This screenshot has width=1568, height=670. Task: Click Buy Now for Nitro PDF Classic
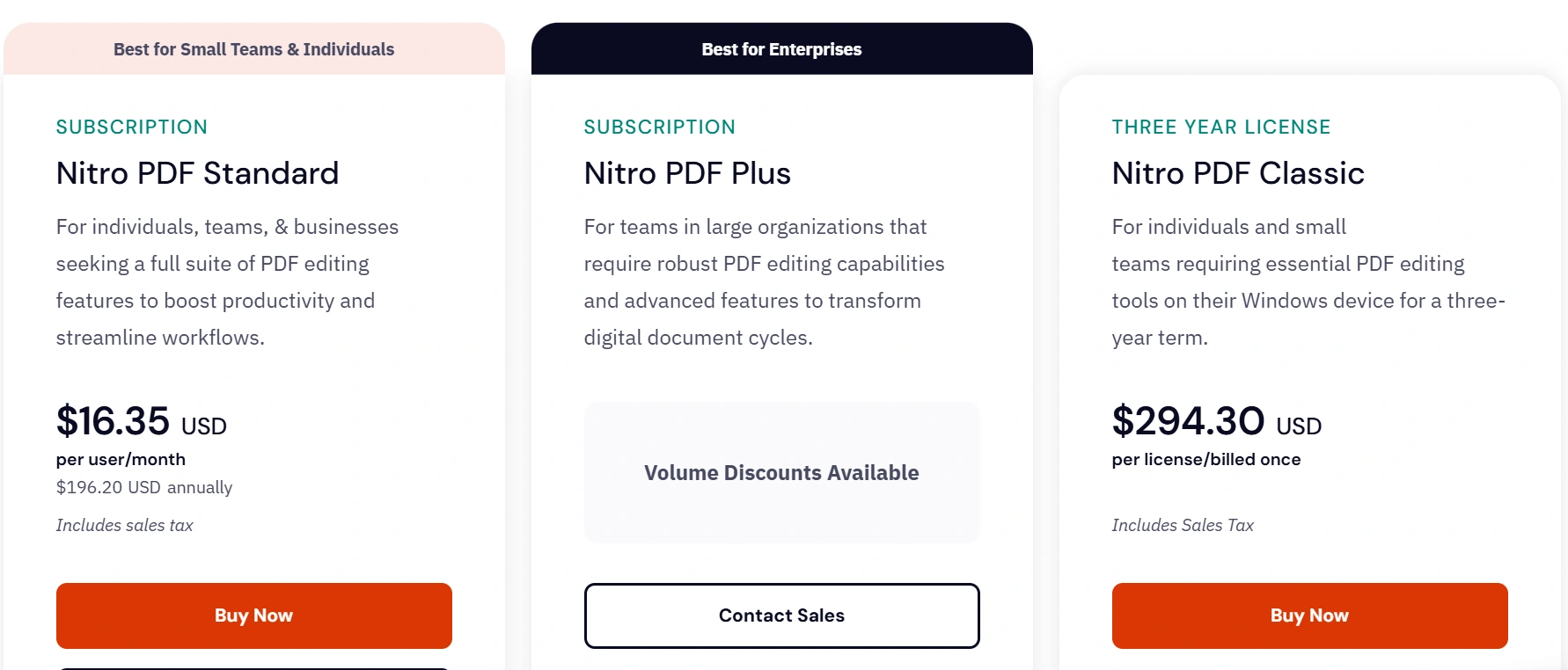pyautogui.click(x=1309, y=615)
